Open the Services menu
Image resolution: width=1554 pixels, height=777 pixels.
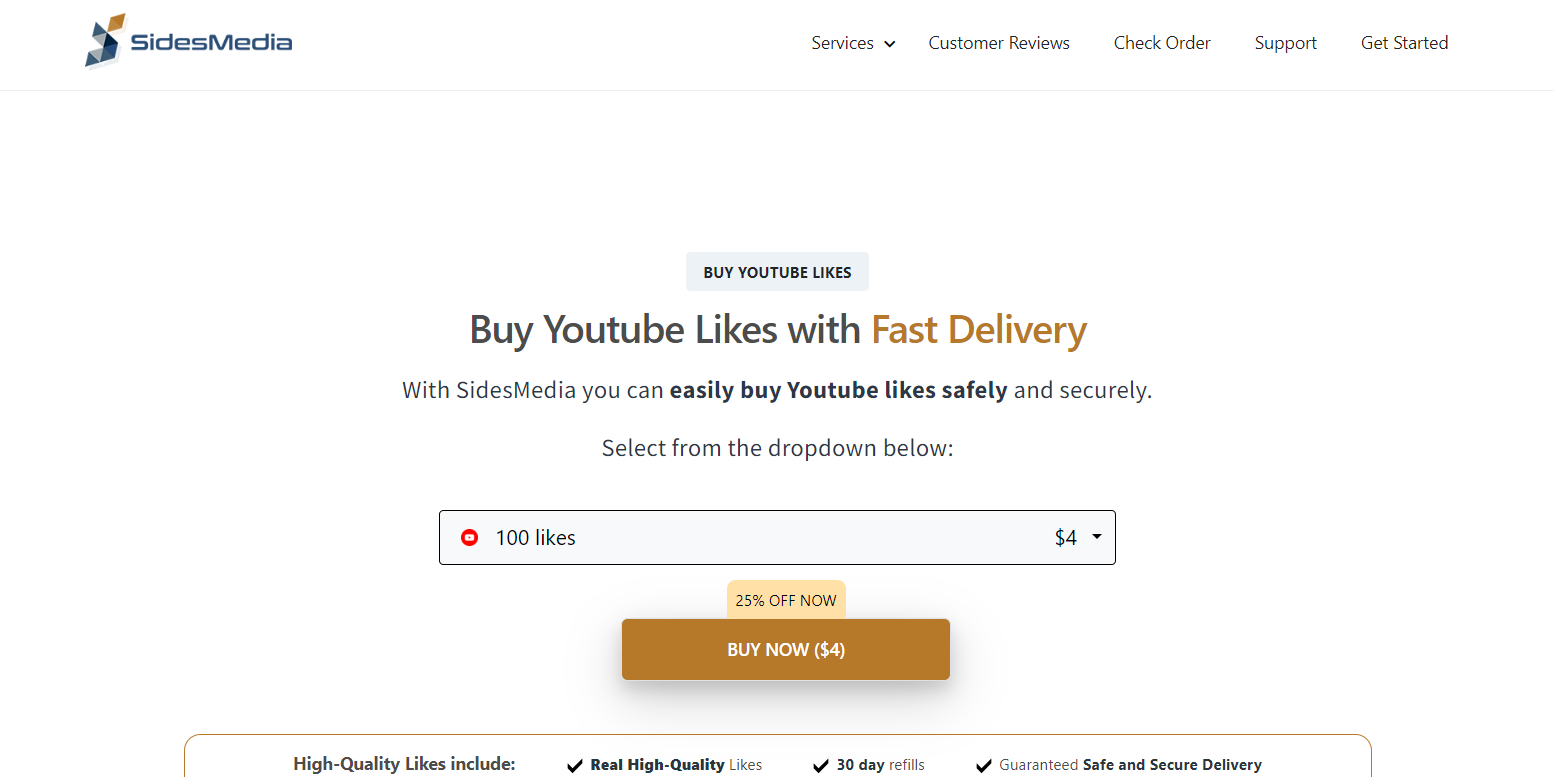point(842,43)
